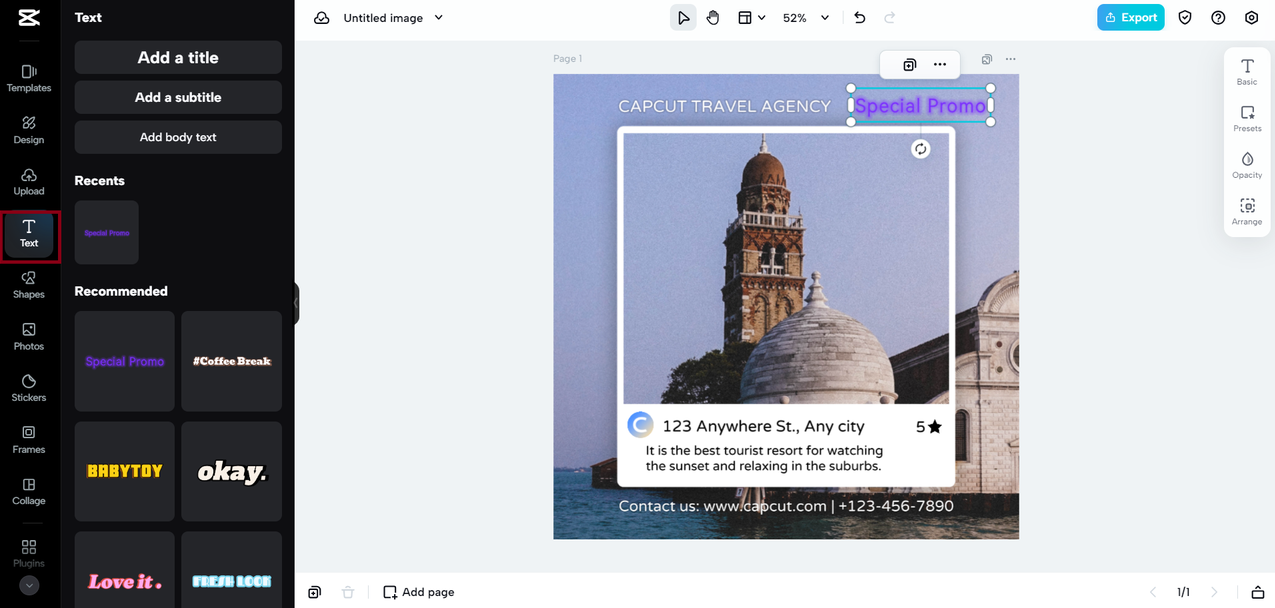Click the CapCut logo home icon
This screenshot has height=608, width=1275.
(x=29, y=18)
